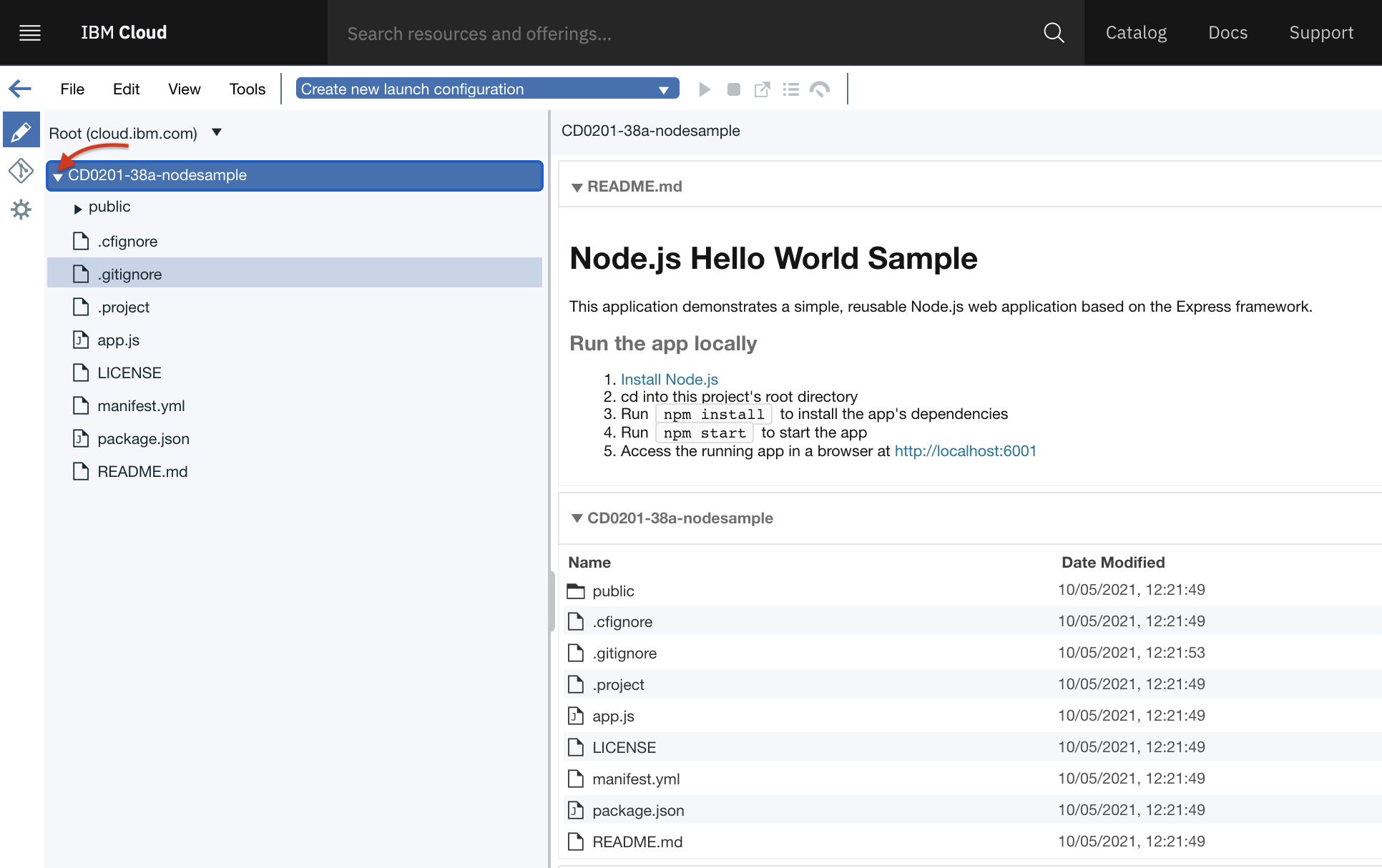Screen dimensions: 1382x868
Task: Click the .gitignore date 12:21:53 cell
Action: [x=1132, y=653]
